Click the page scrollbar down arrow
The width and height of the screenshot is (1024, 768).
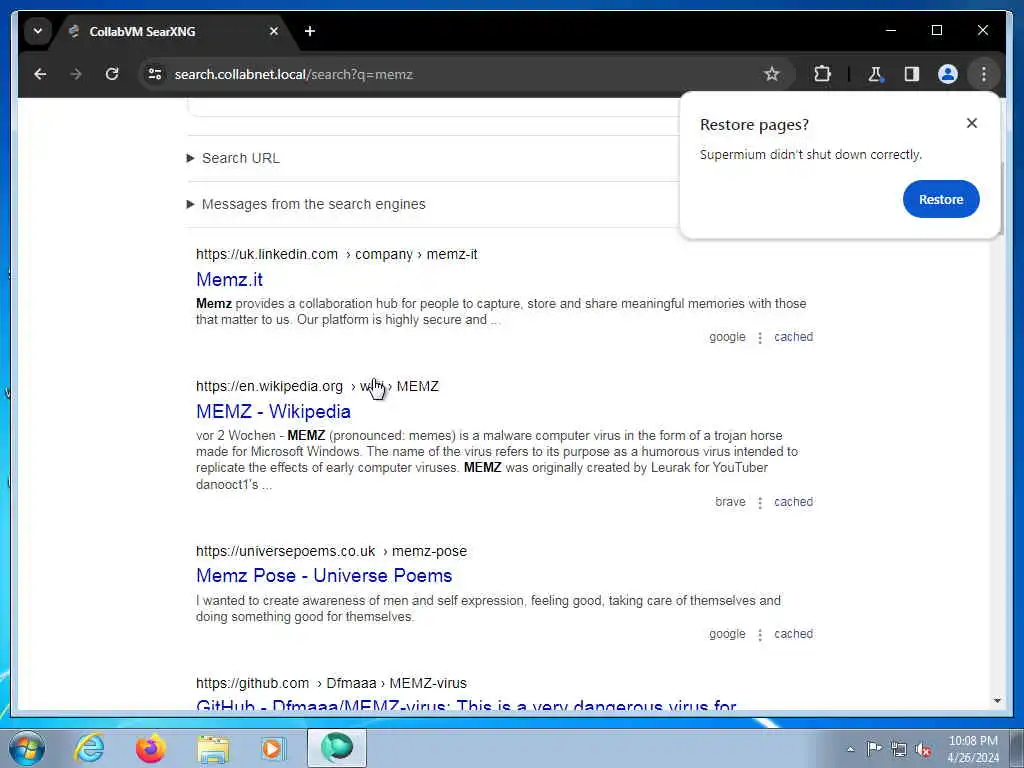click(x=997, y=701)
